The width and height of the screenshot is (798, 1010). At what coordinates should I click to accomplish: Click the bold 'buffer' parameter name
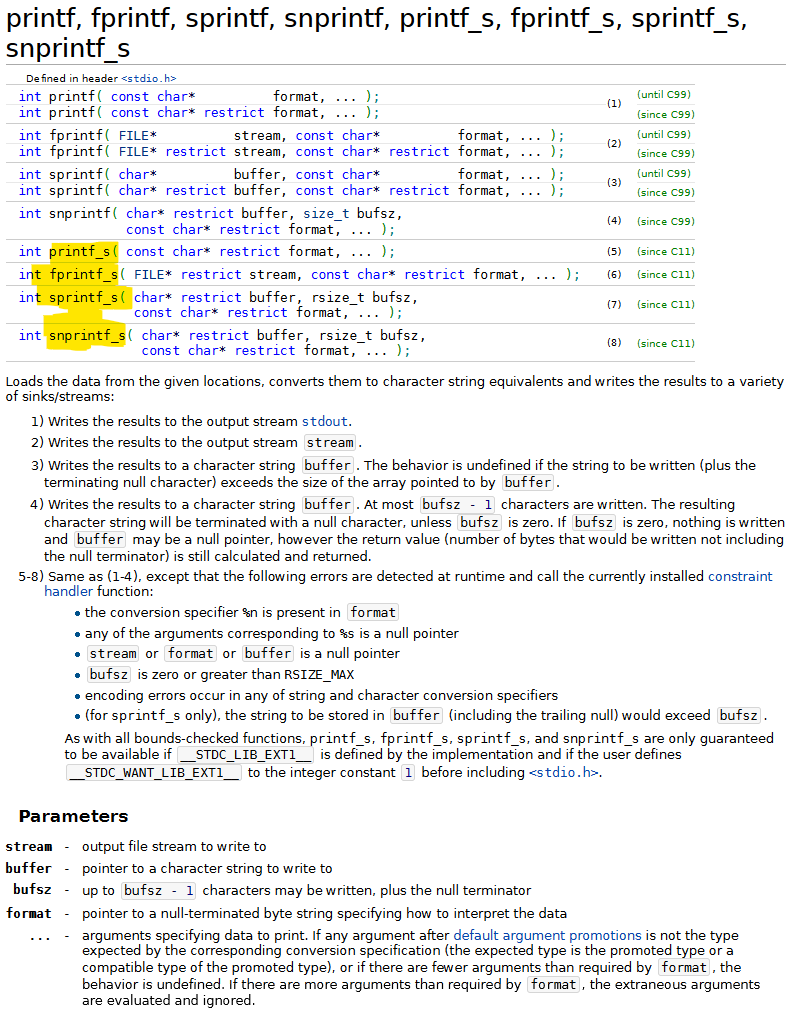(x=28, y=868)
